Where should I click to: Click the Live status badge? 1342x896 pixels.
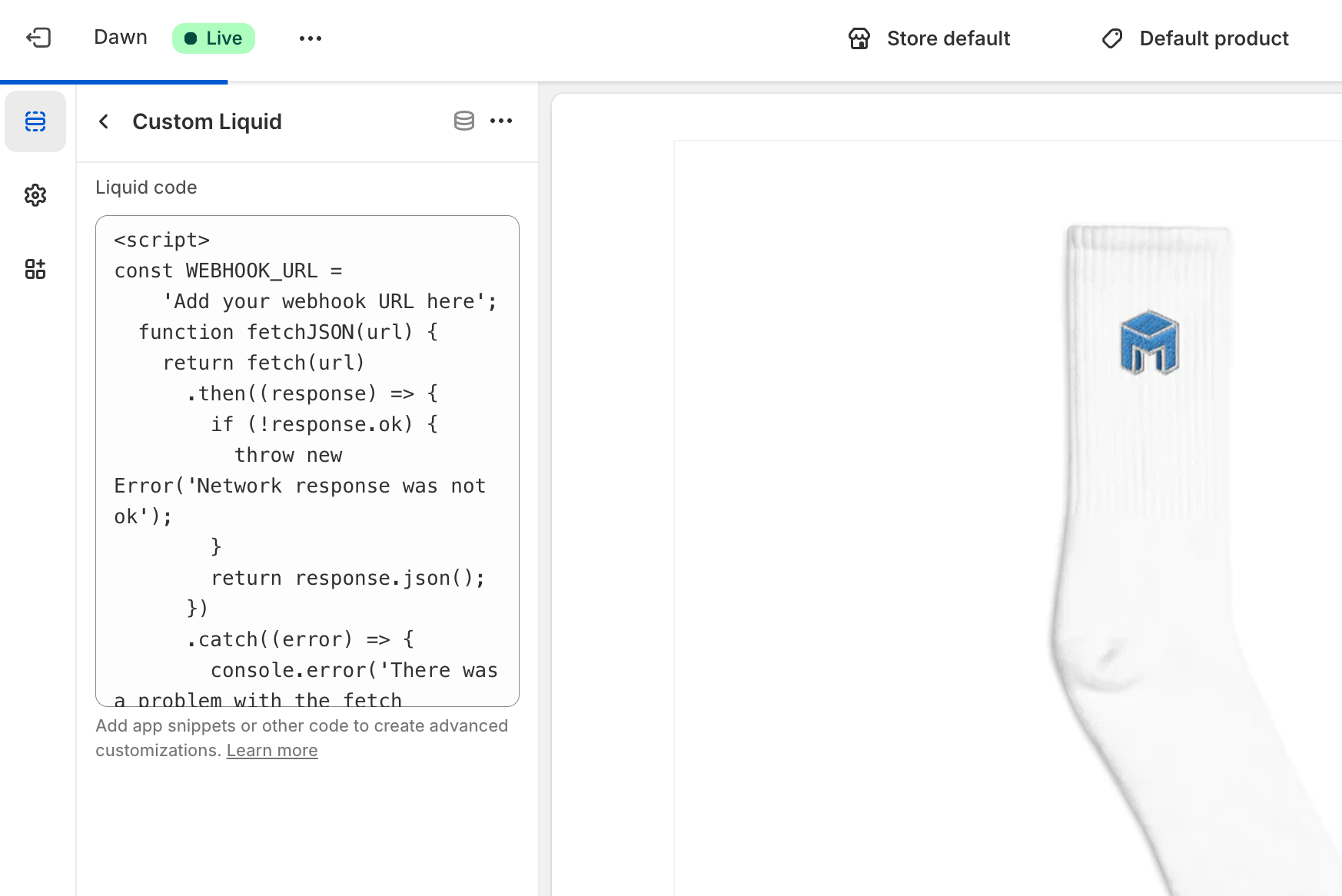click(x=214, y=37)
